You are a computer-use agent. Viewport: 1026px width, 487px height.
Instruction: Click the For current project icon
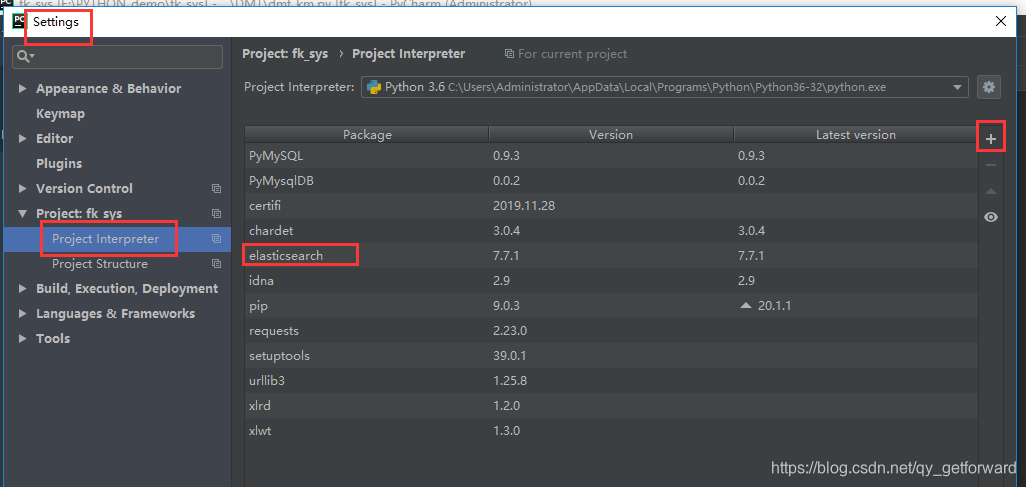(509, 54)
